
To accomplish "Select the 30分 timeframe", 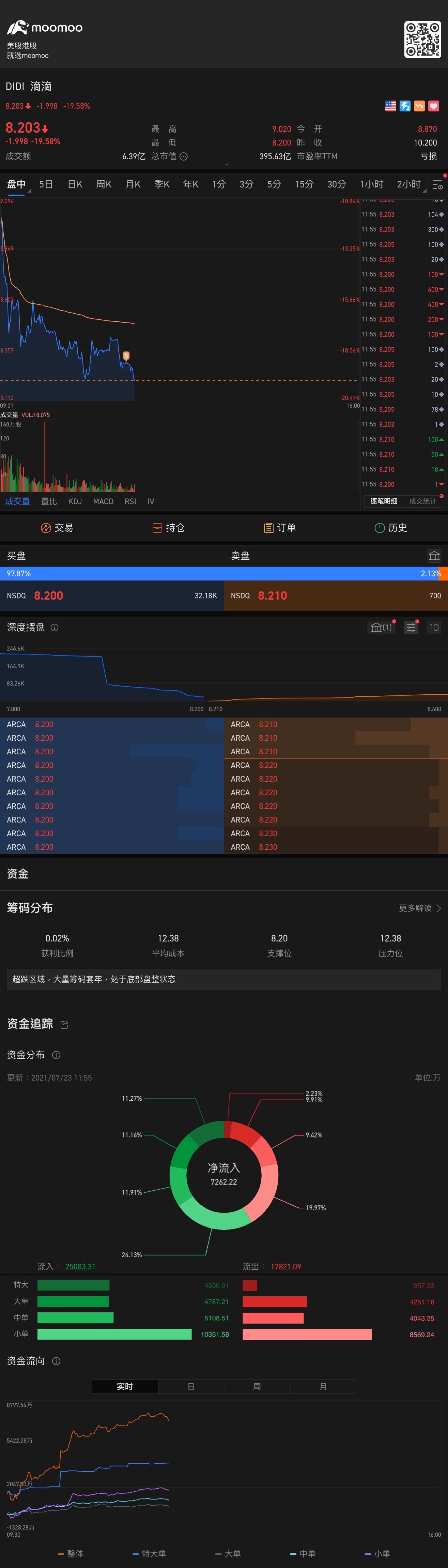I will pyautogui.click(x=337, y=184).
